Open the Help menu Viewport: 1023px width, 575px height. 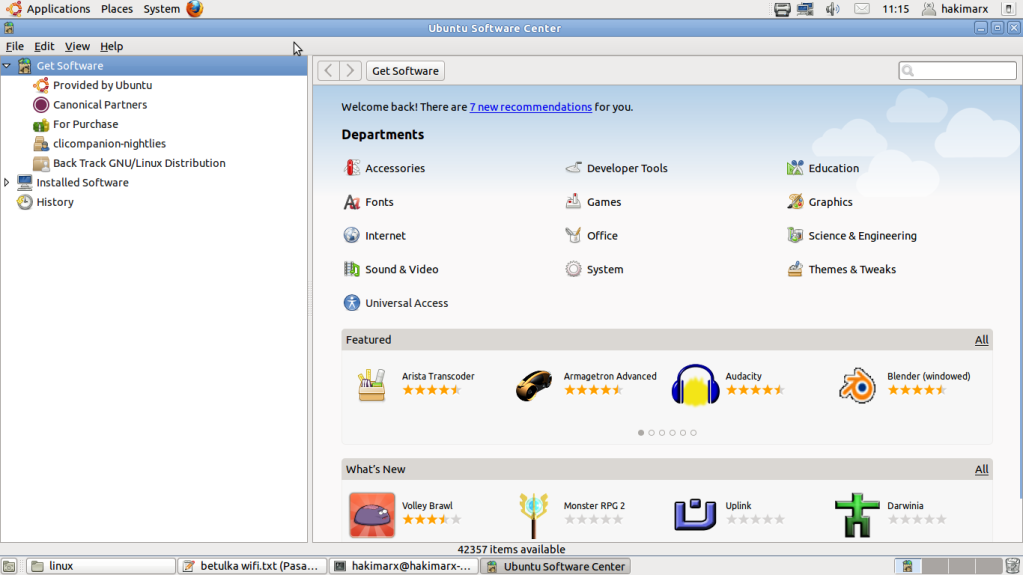(112, 46)
